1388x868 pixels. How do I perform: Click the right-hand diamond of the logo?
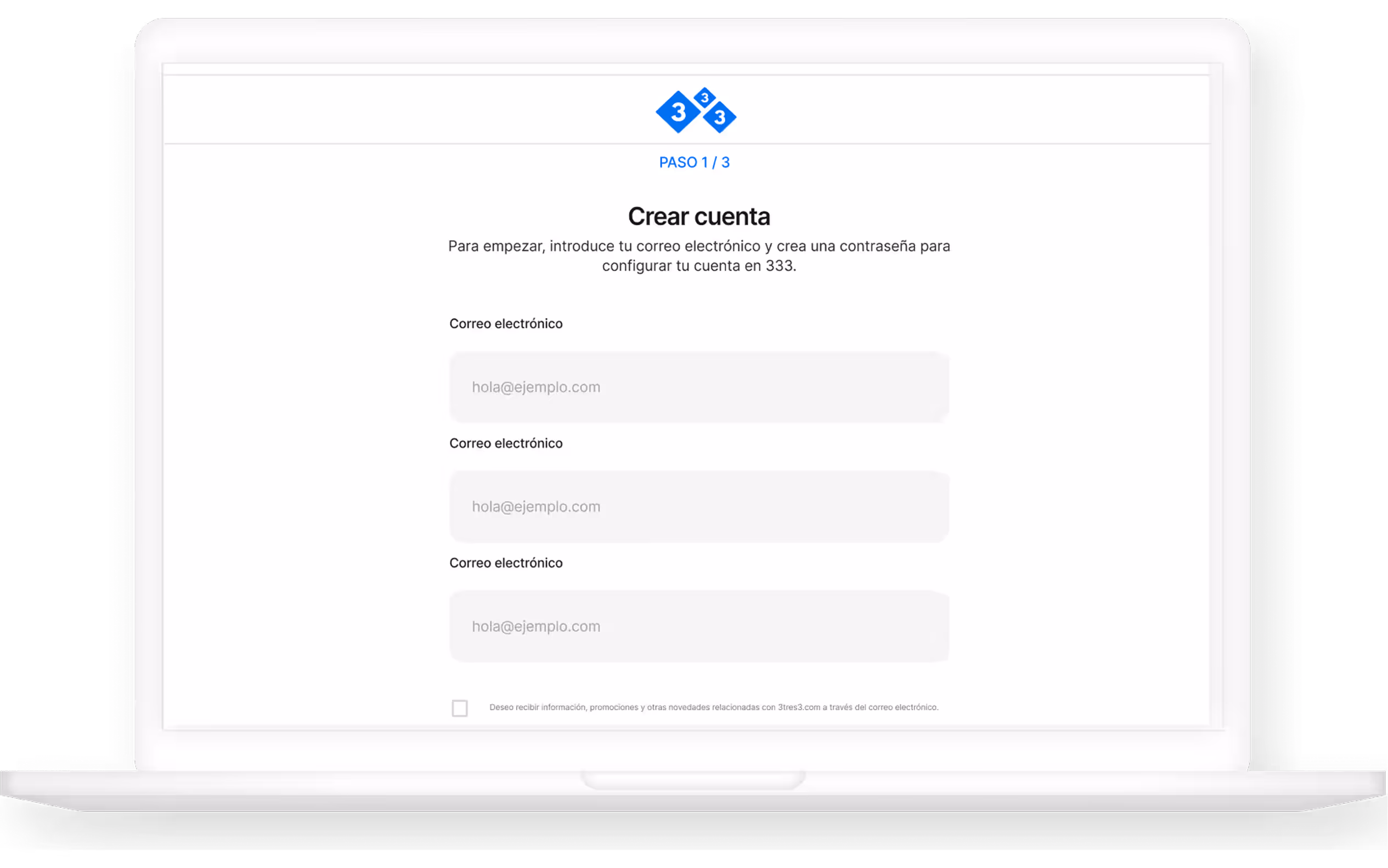point(720,117)
